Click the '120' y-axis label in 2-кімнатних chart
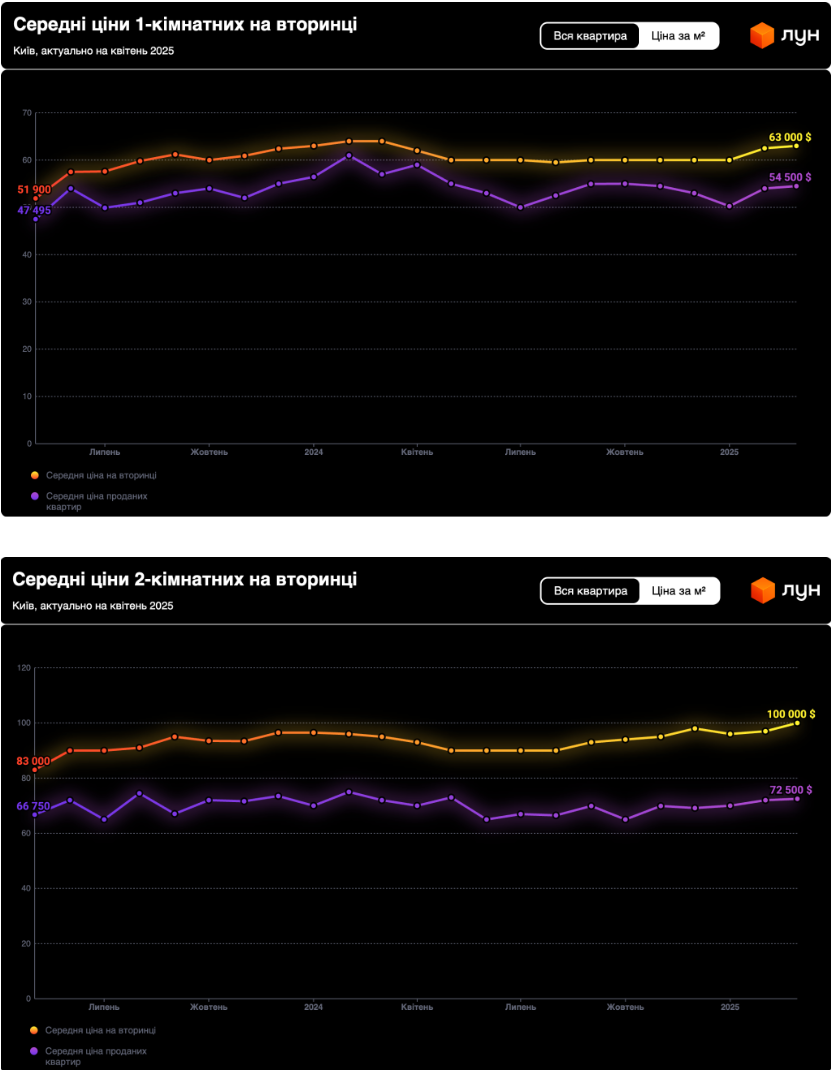832x1070 pixels. [26, 667]
